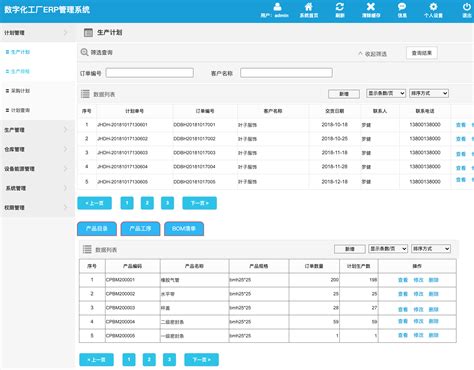The width and height of the screenshot is (474, 370).
Task: Click plan number JHDH-20181017130602
Action: point(122,139)
